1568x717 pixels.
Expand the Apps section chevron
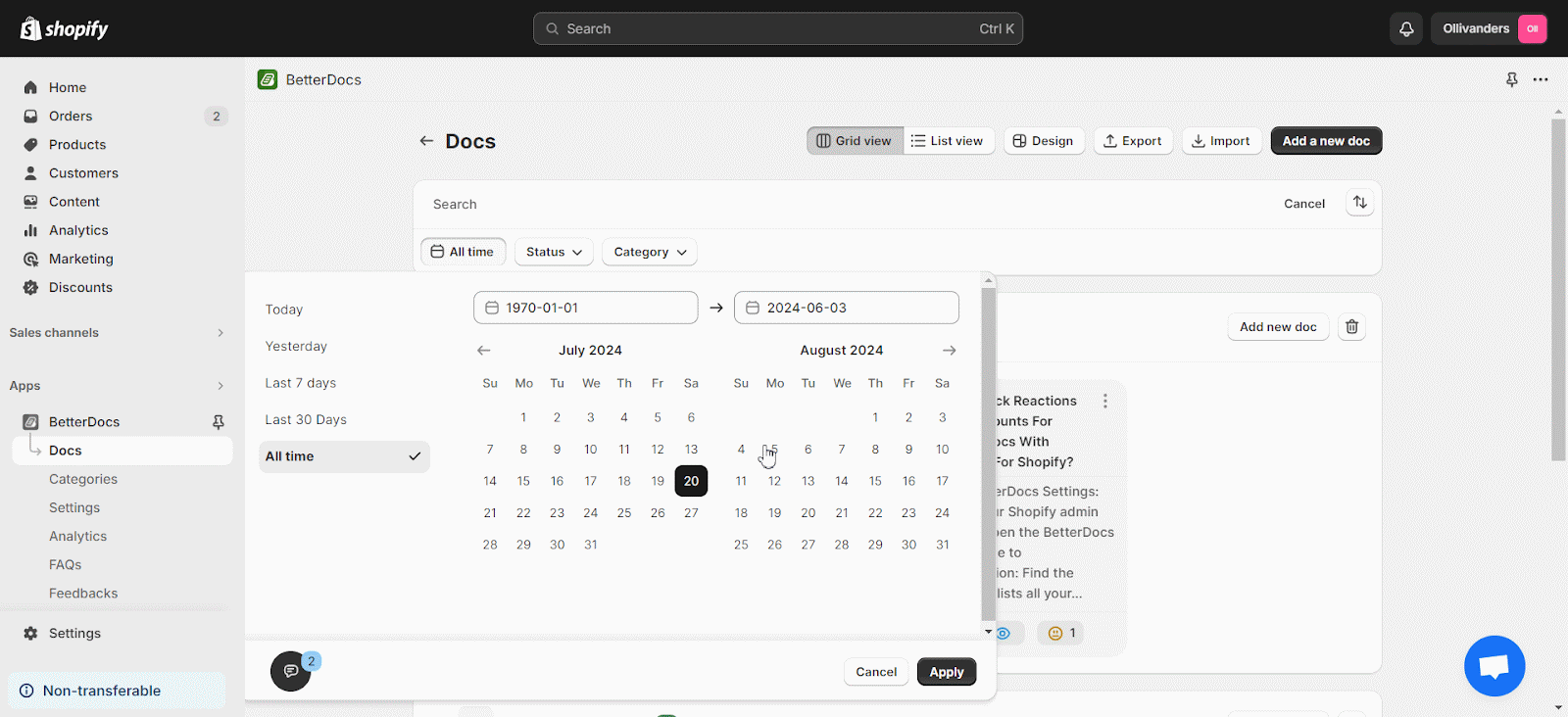[x=220, y=386]
